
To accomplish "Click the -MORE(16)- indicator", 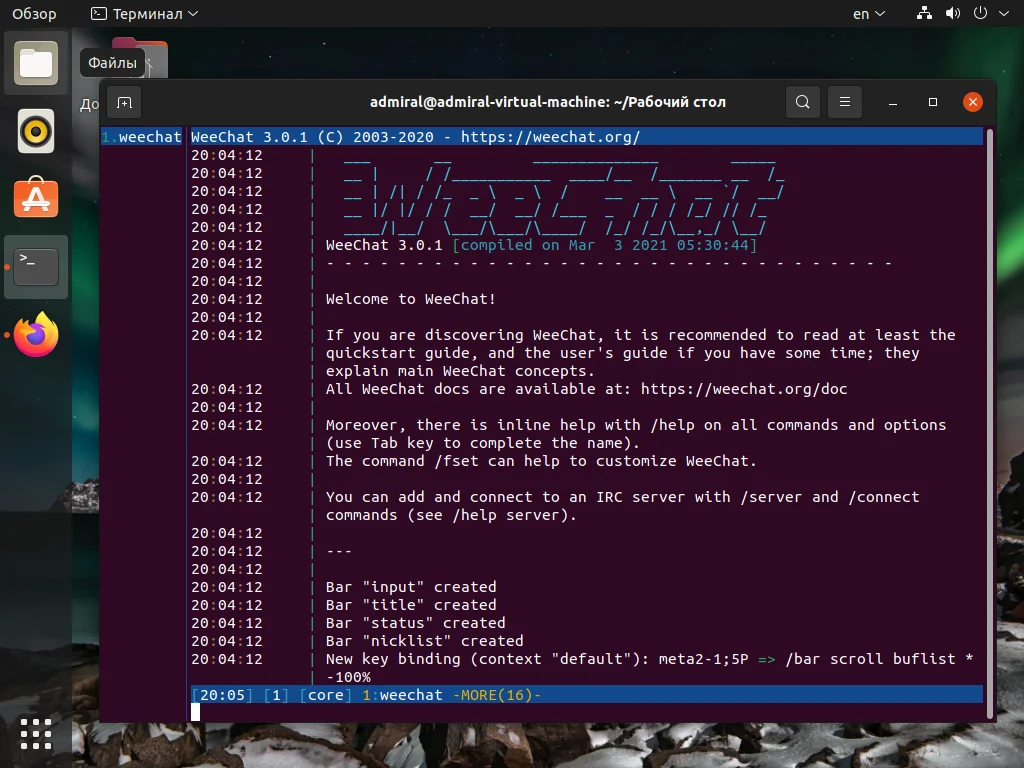I will point(497,695).
